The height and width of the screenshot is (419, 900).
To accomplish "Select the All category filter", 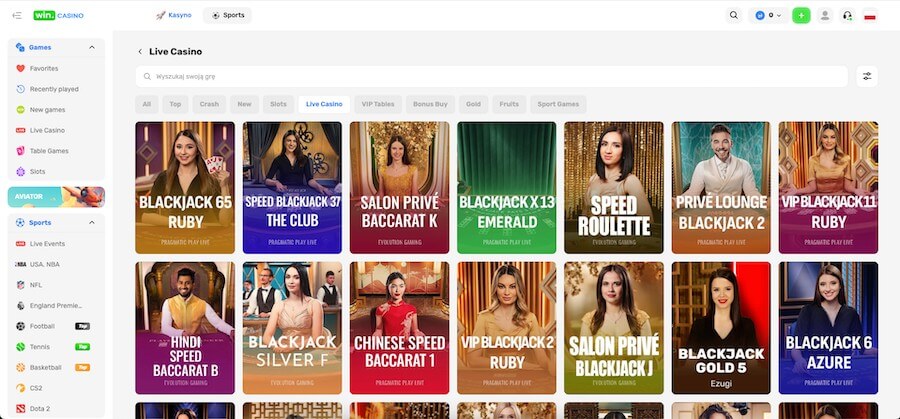I will pyautogui.click(x=147, y=104).
